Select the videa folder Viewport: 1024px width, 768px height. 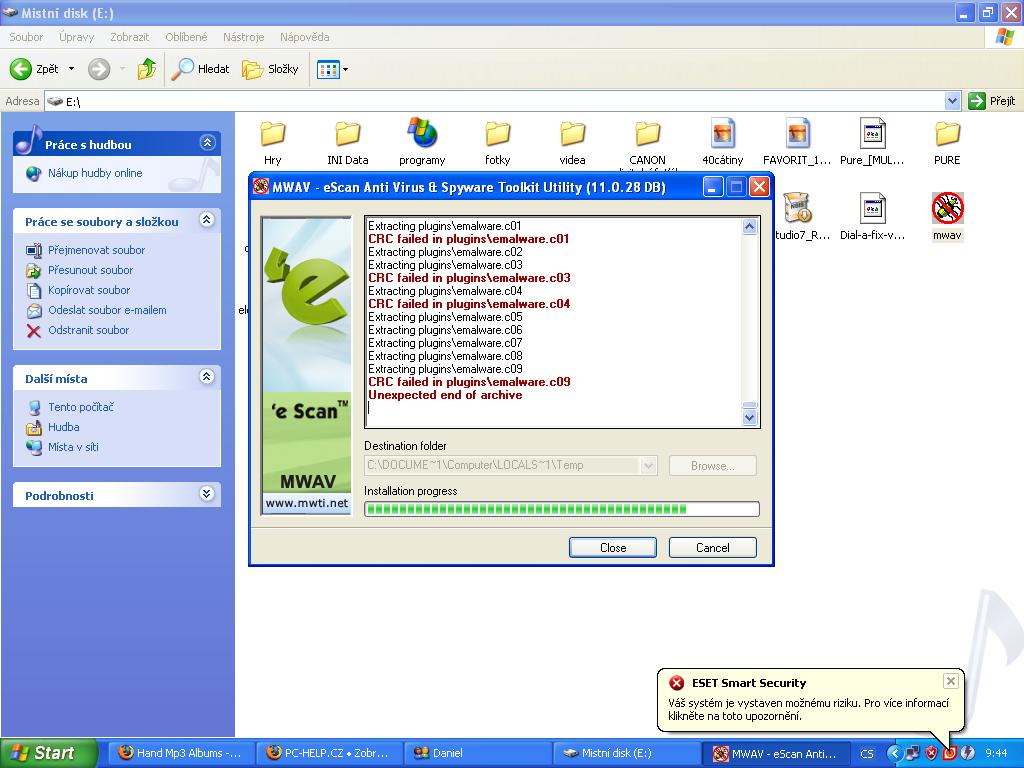(573, 142)
